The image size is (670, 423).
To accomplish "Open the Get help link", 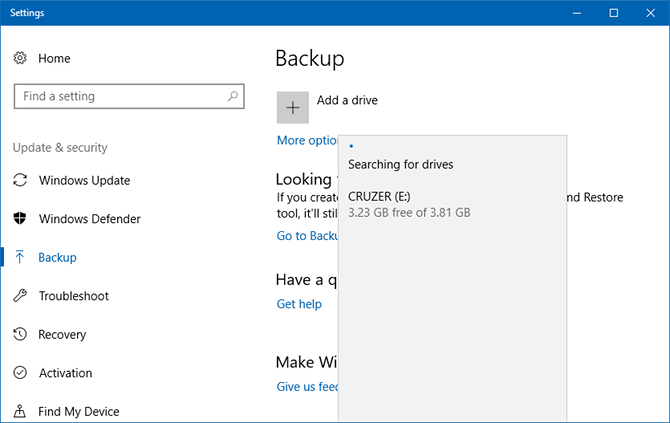I will tap(299, 304).
